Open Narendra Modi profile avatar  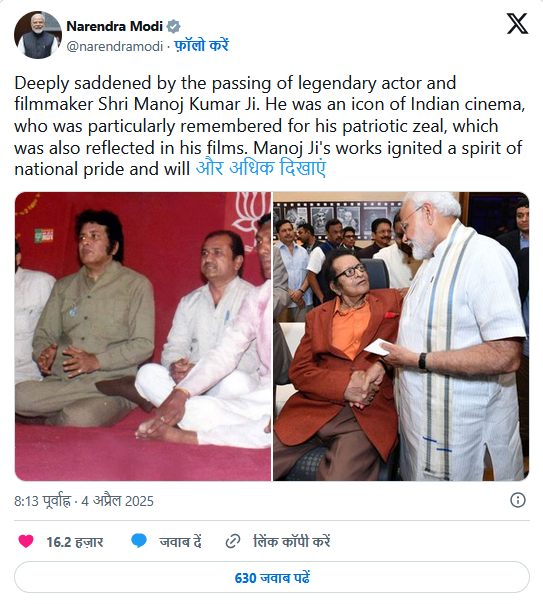pyautogui.click(x=38, y=35)
